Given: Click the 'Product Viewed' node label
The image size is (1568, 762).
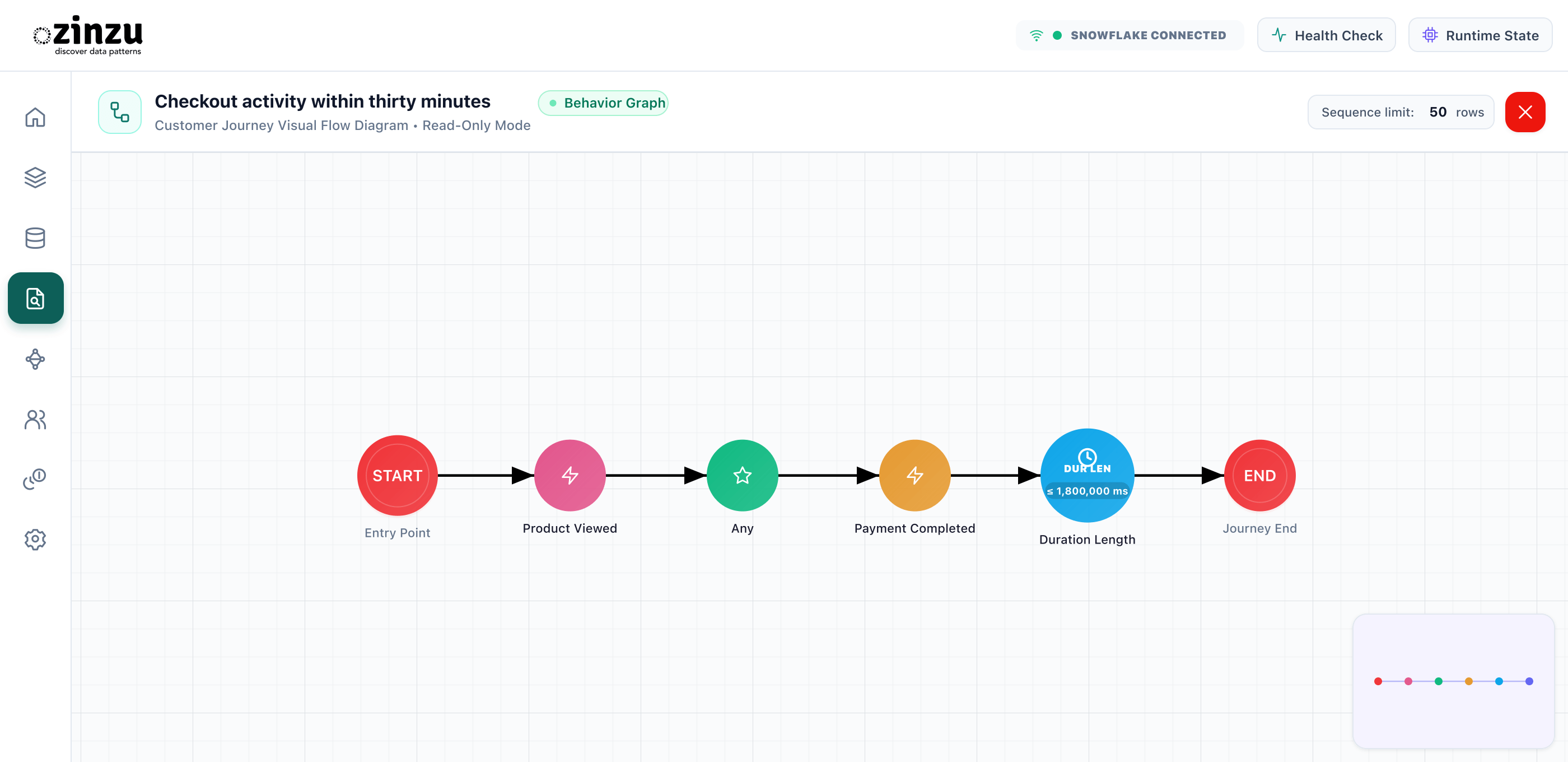Looking at the screenshot, I should [x=570, y=528].
